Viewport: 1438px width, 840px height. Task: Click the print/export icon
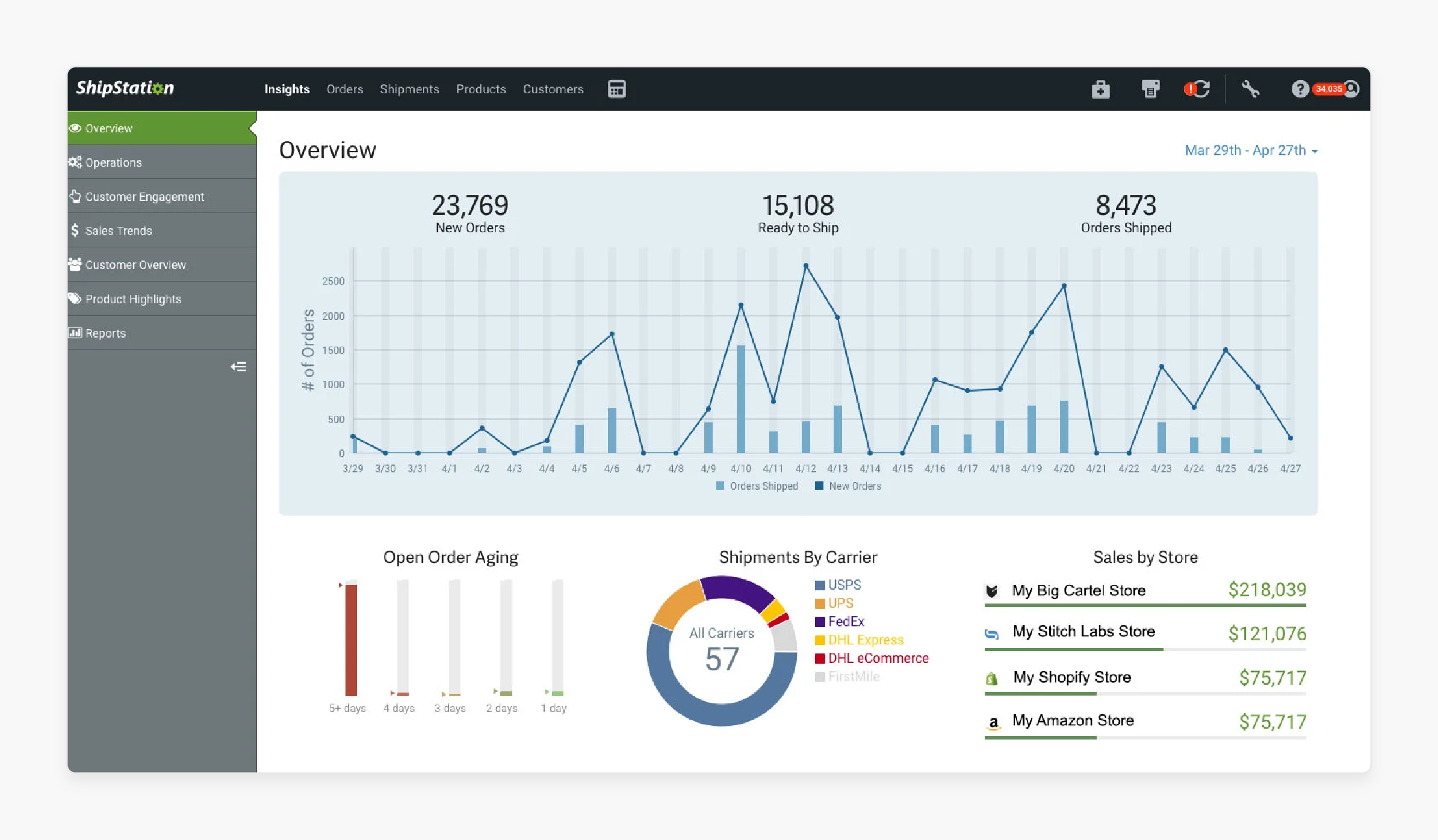[x=1150, y=89]
